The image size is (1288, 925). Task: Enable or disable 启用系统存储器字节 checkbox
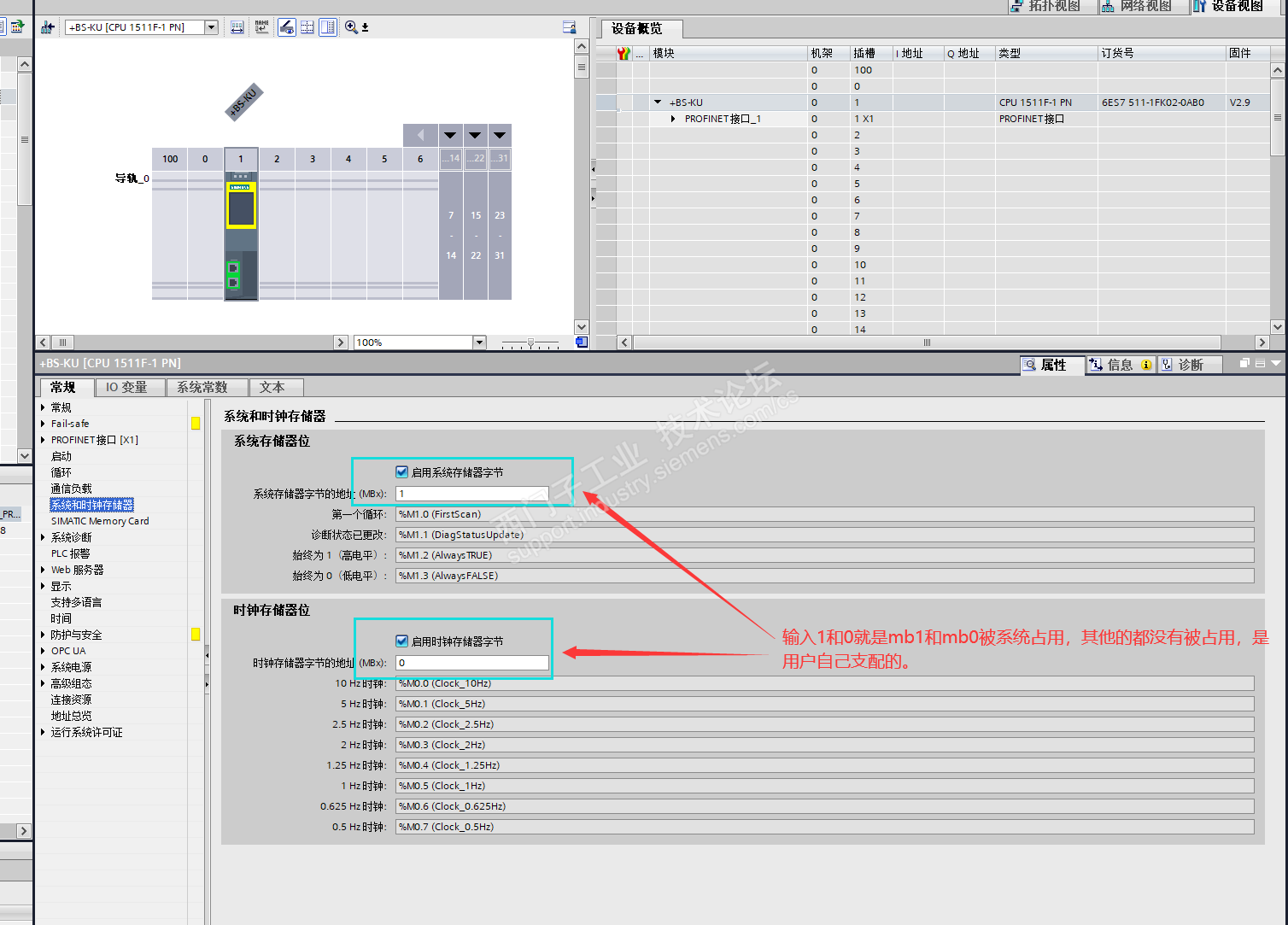tap(401, 471)
